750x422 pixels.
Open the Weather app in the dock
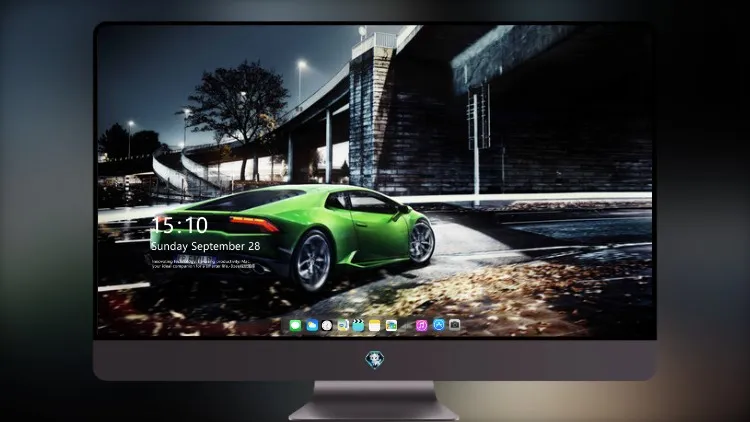pos(311,326)
